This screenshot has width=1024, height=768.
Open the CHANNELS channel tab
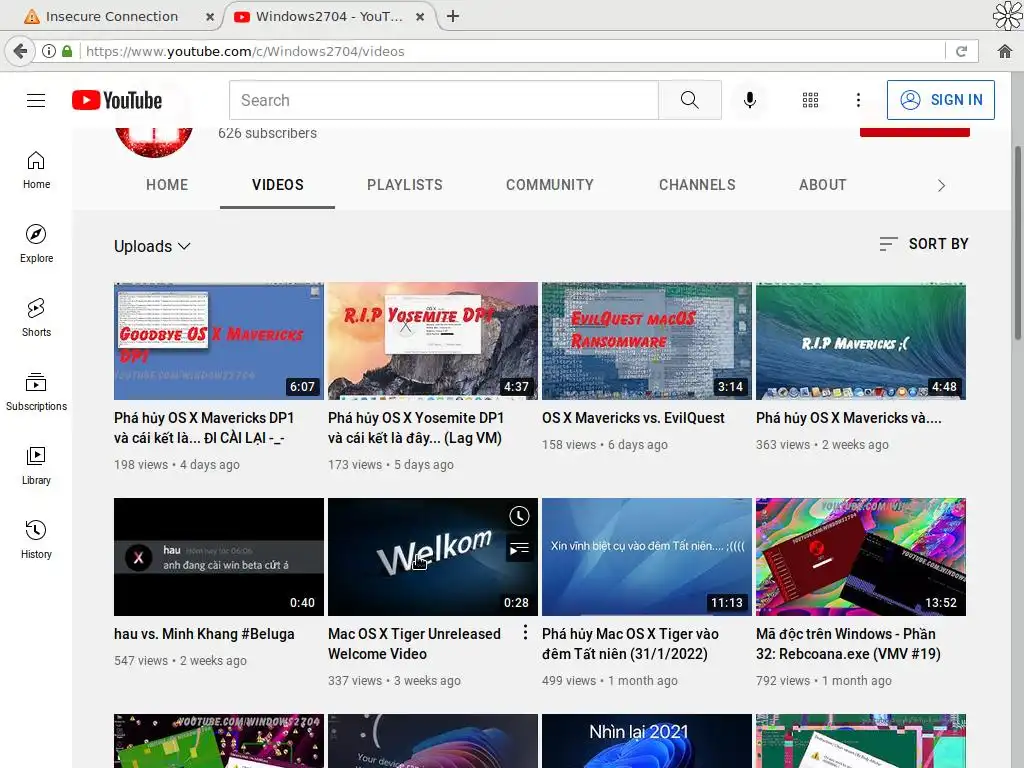697,185
